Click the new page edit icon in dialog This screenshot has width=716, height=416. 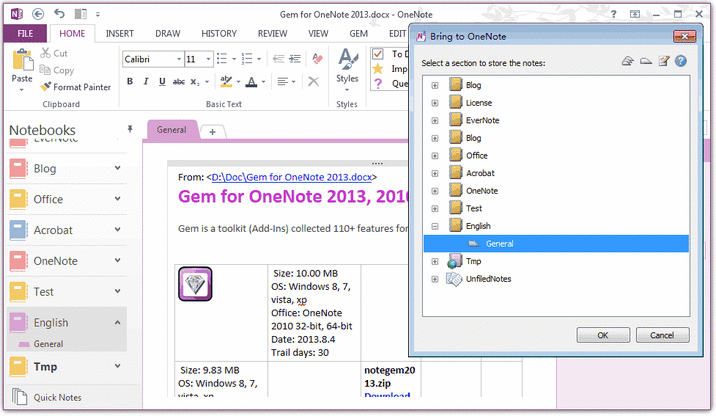click(x=663, y=61)
